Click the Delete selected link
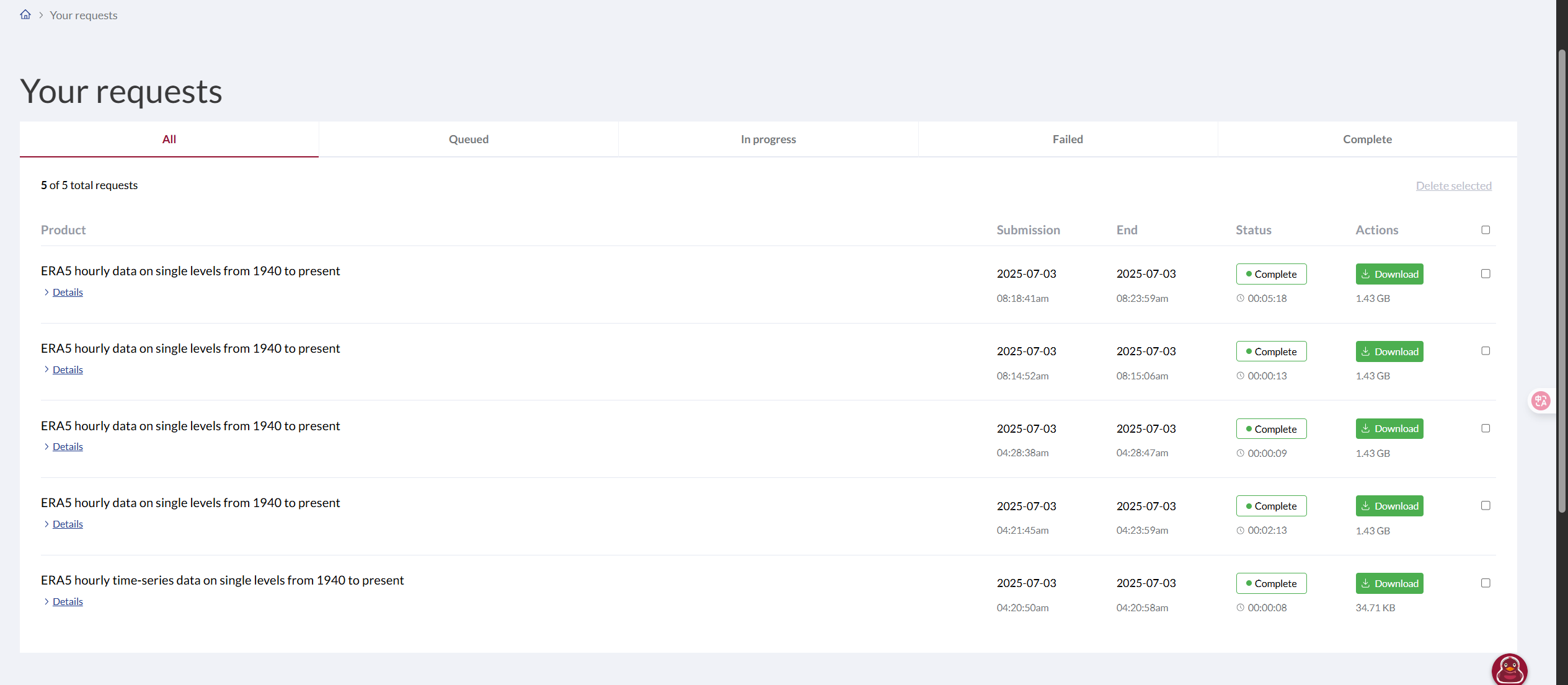This screenshot has width=1568, height=685. (1453, 186)
